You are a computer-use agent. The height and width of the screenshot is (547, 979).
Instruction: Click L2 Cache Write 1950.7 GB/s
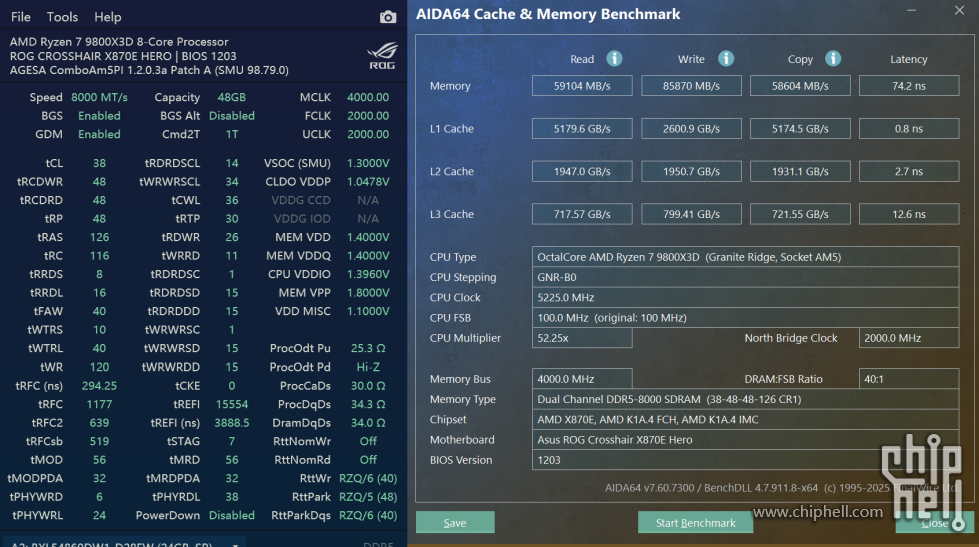point(691,171)
